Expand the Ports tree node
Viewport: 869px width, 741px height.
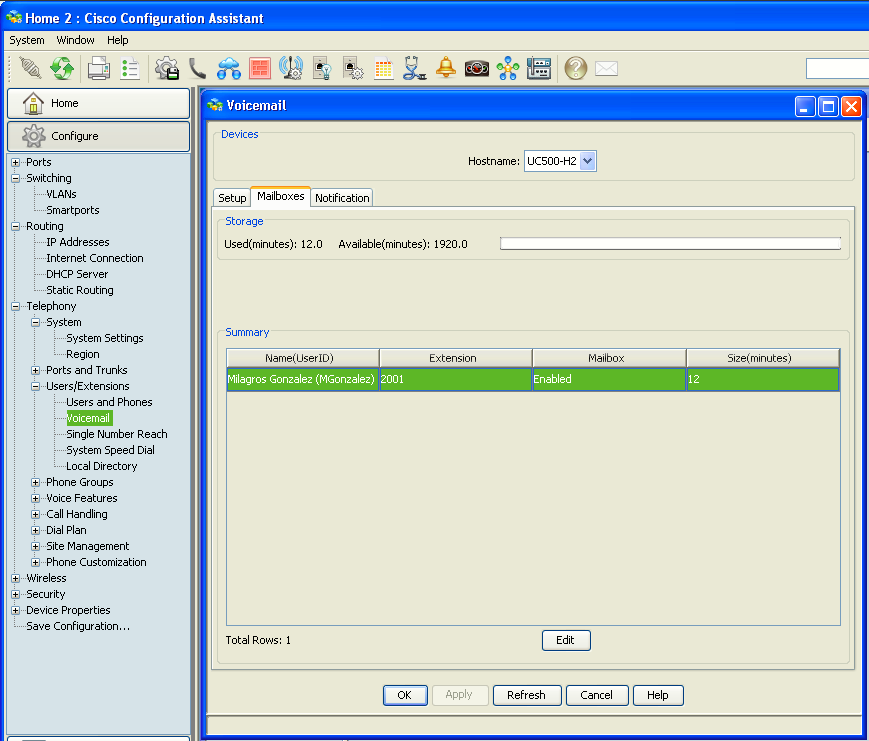click(x=16, y=162)
